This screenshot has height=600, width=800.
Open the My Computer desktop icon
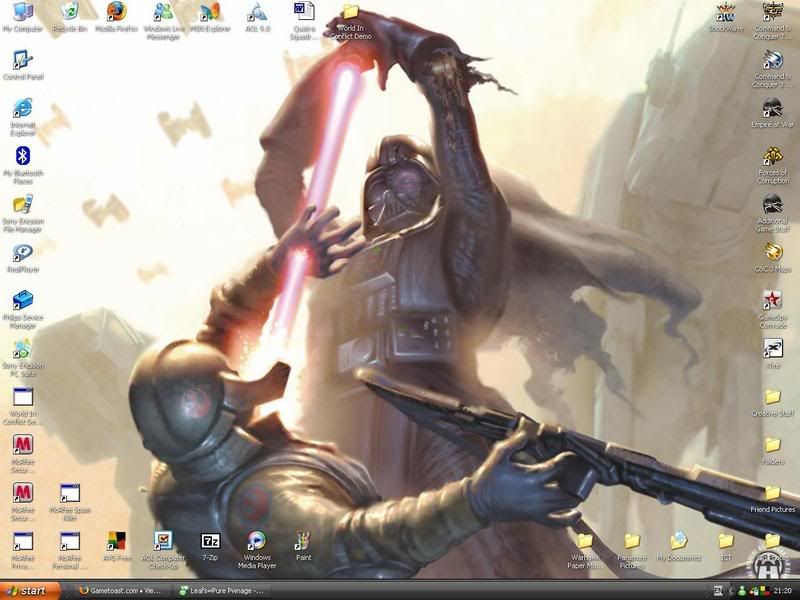point(22,17)
